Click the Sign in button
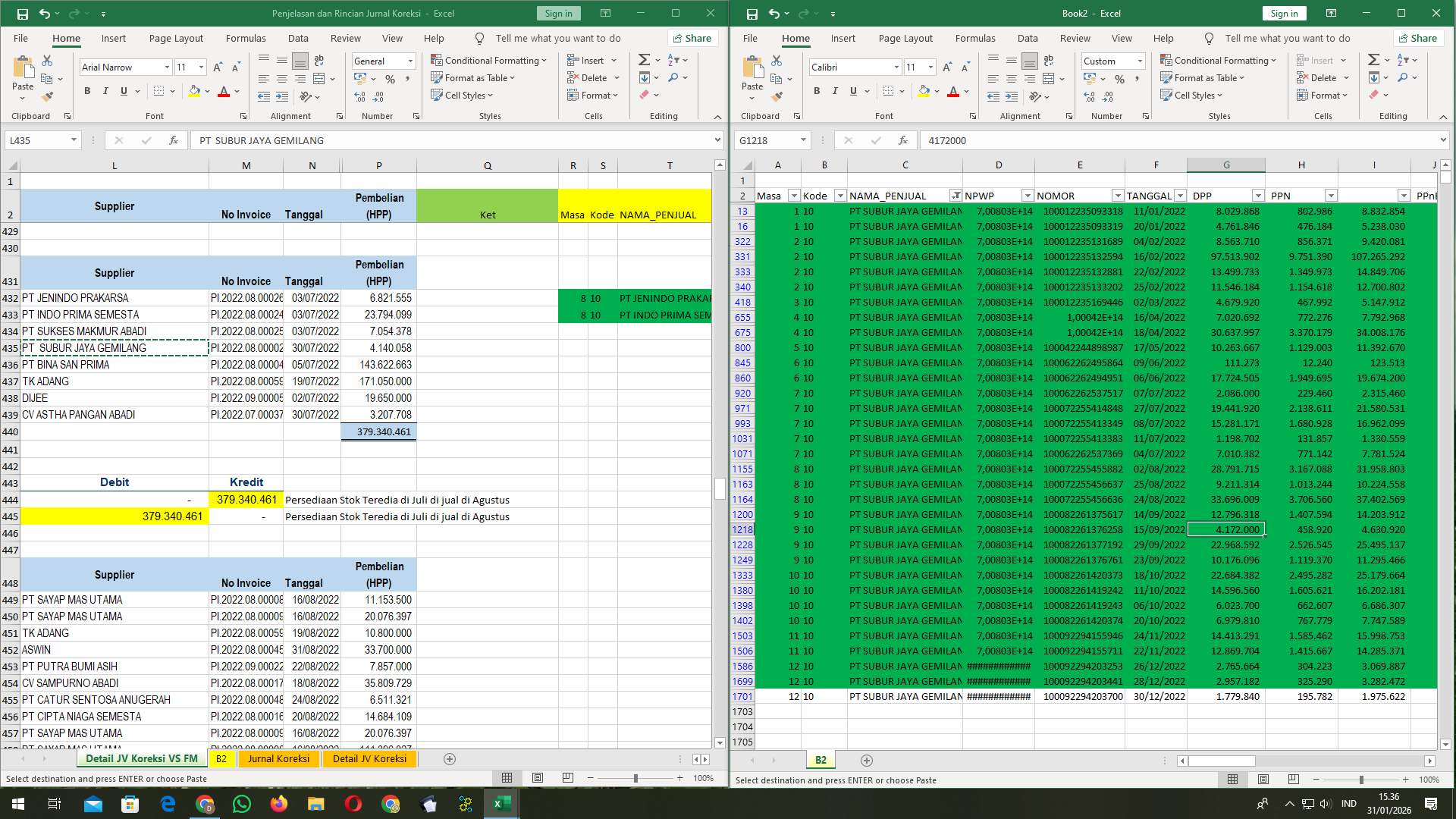Screen dimensions: 1456x819 [x=558, y=13]
